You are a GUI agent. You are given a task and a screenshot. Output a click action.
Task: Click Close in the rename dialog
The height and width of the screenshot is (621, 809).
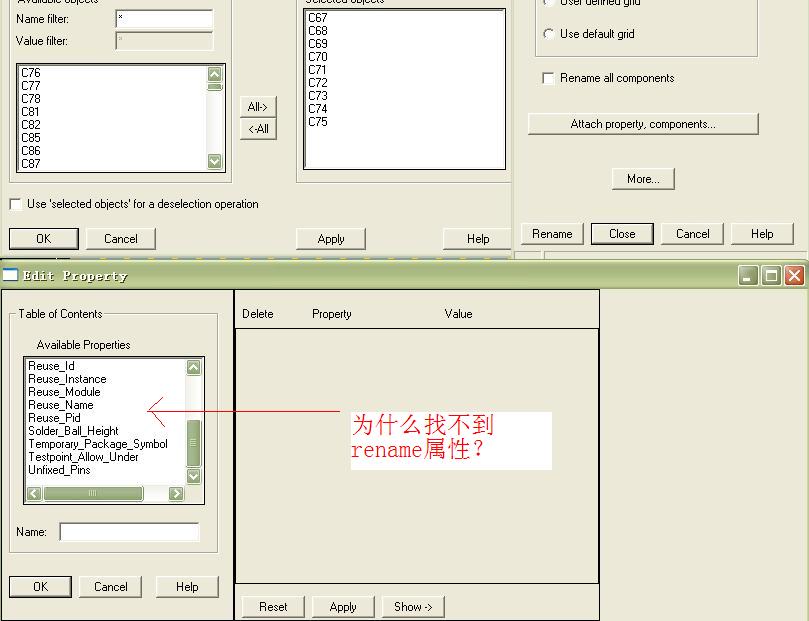(622, 234)
